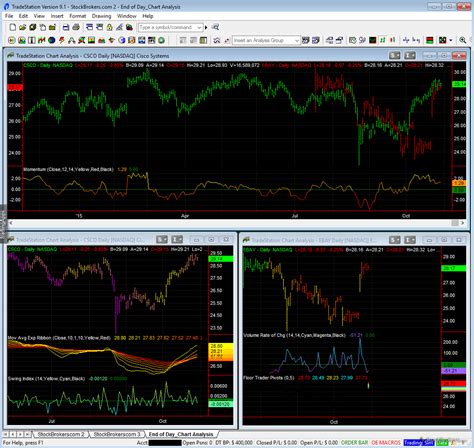Screen dimensions: 474x448
Task: Click the run command arrow after the symbol box
Action: click(206, 27)
